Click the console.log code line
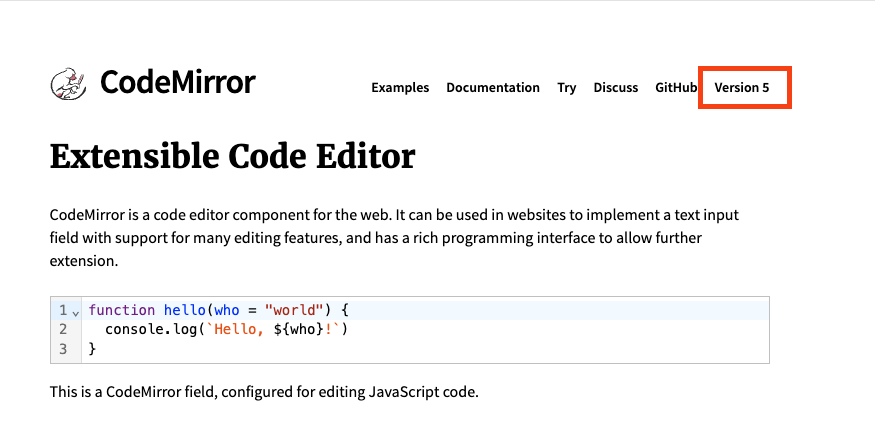 coord(425,329)
